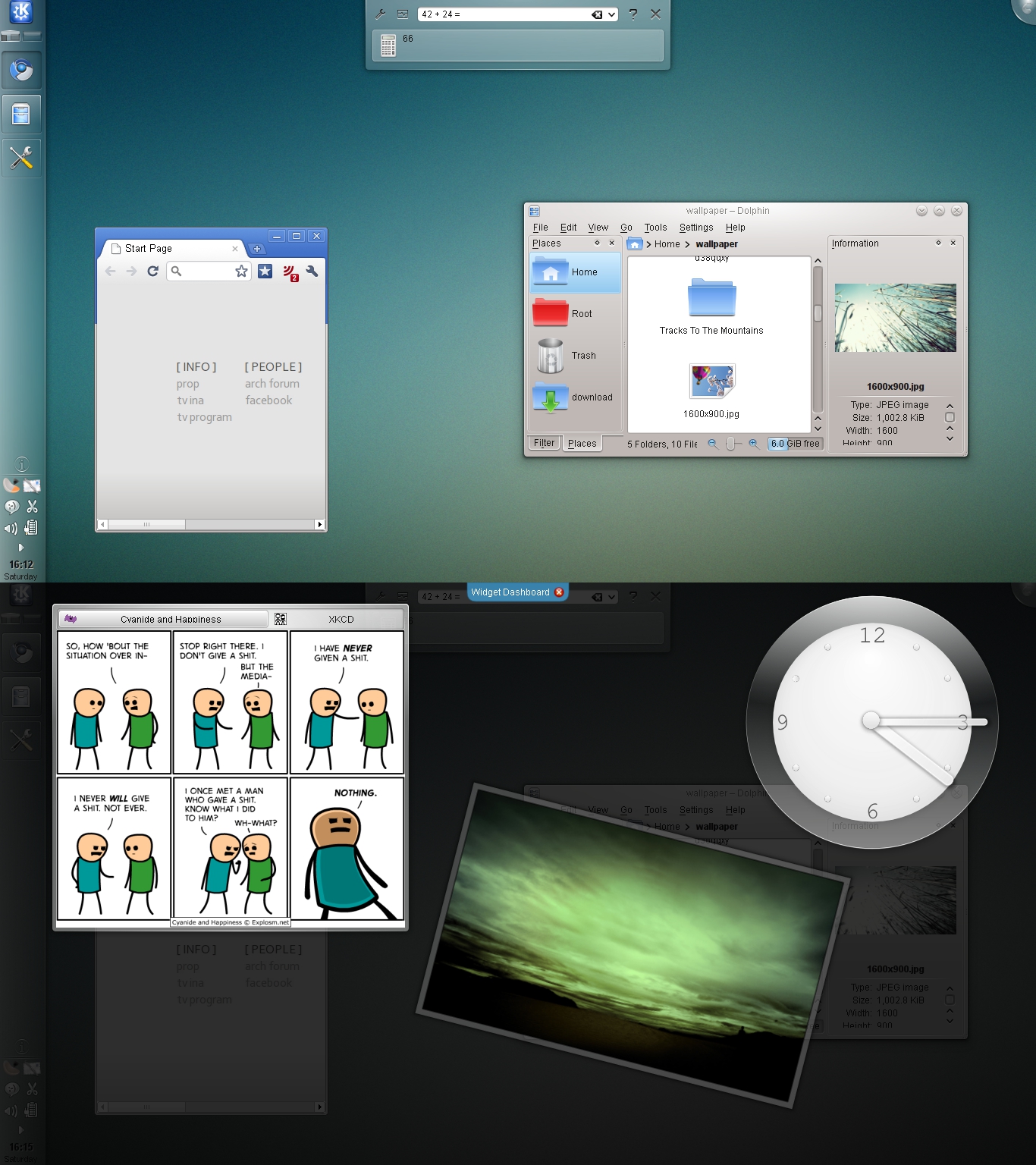
Task: Open the arch forum link on bright Start Page
Action: [272, 384]
